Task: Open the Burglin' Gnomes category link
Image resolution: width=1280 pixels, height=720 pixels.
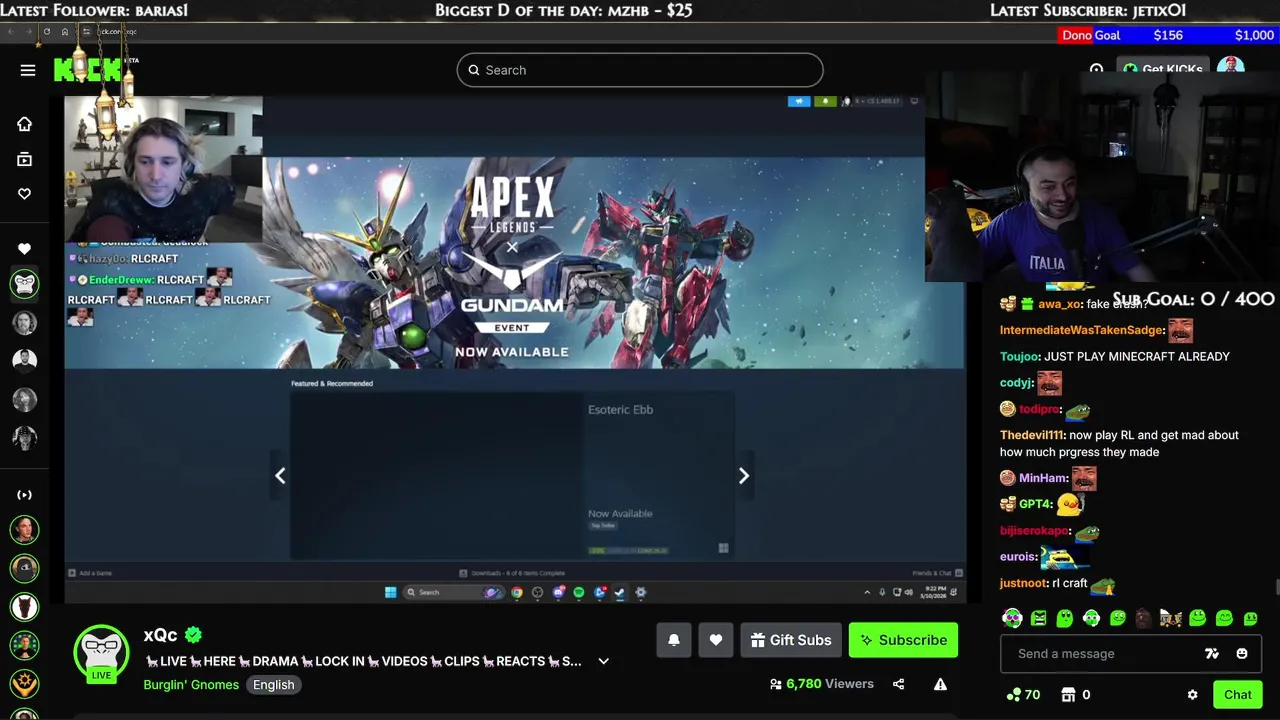Action: pos(191,685)
